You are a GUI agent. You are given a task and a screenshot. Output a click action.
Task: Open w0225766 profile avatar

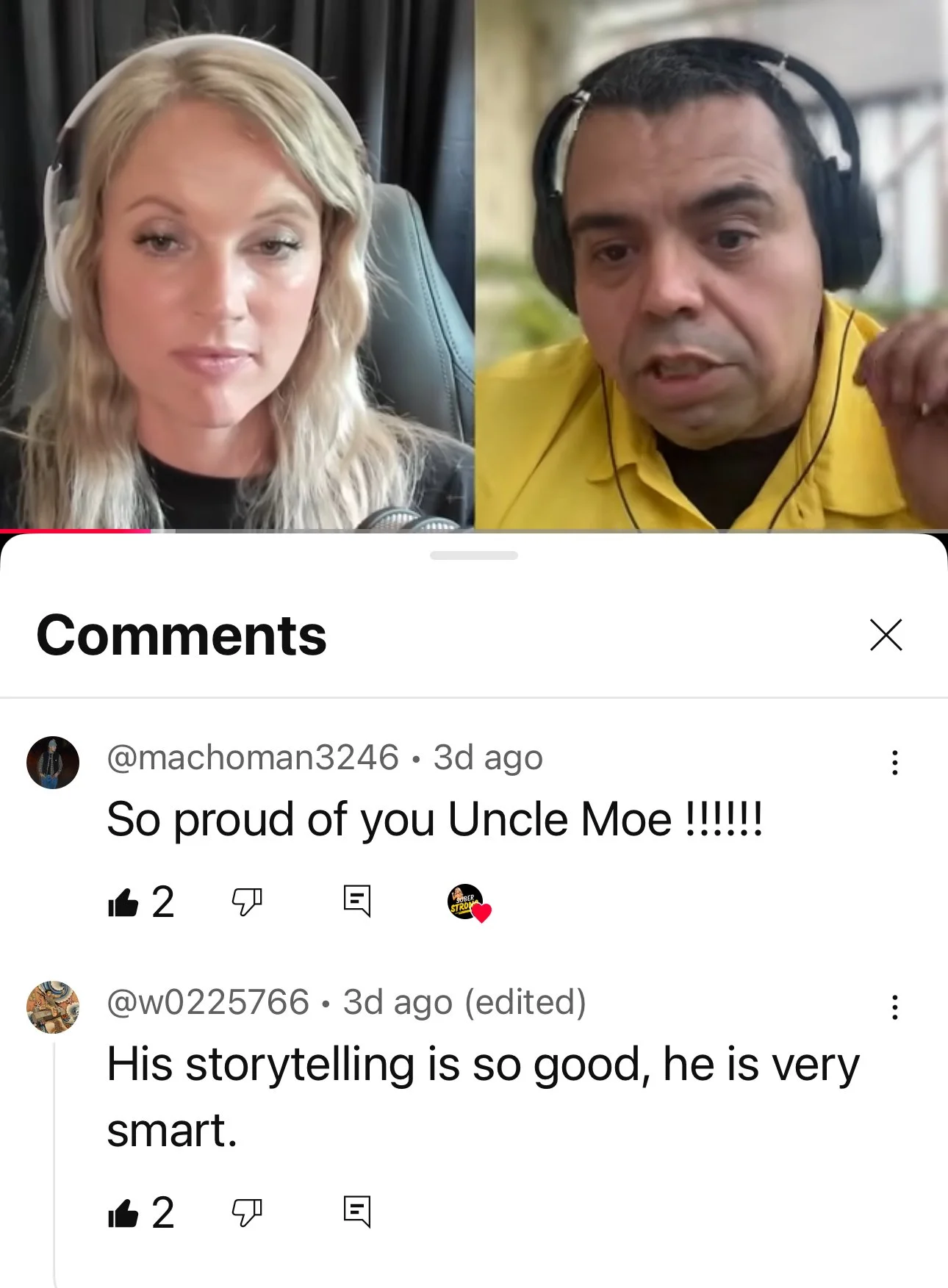click(53, 1007)
